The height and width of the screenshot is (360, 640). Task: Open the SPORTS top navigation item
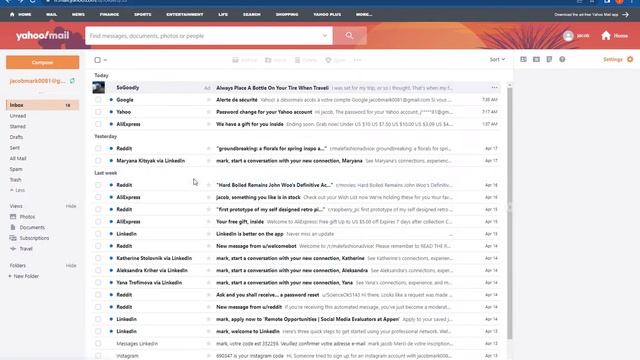142,14
